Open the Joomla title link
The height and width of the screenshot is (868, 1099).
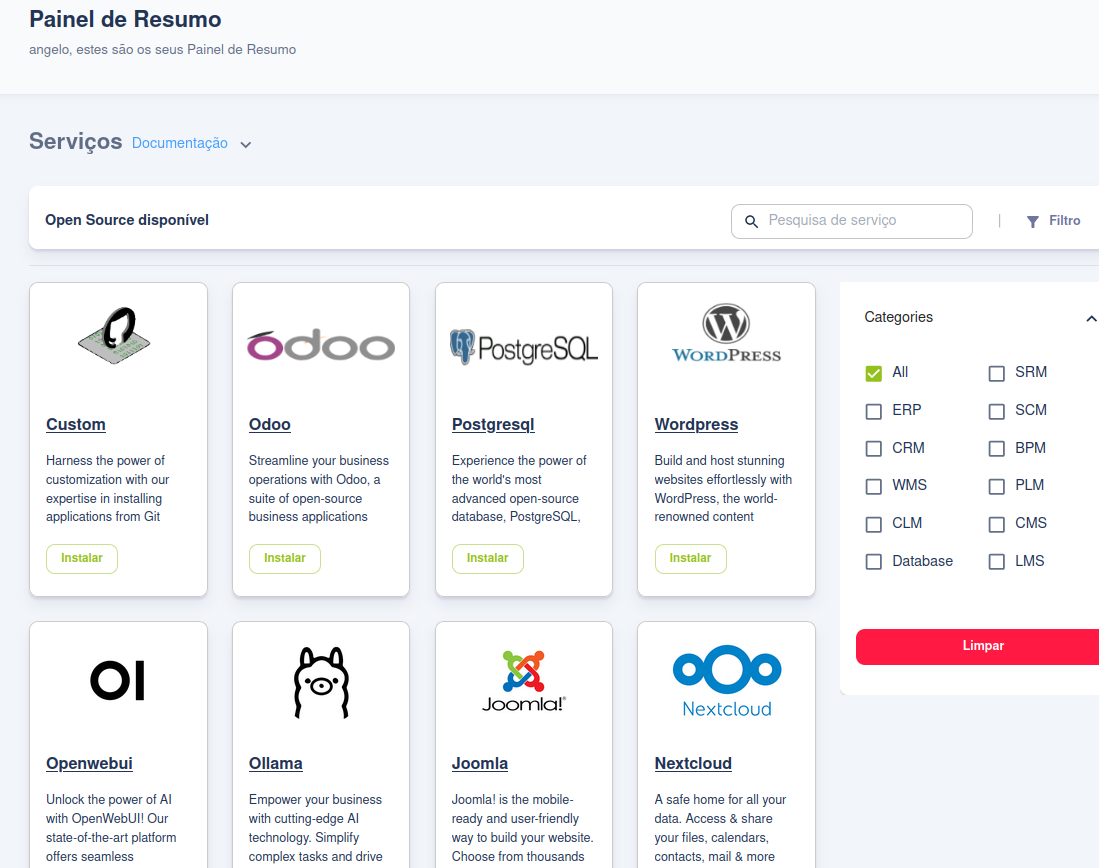pyautogui.click(x=479, y=764)
